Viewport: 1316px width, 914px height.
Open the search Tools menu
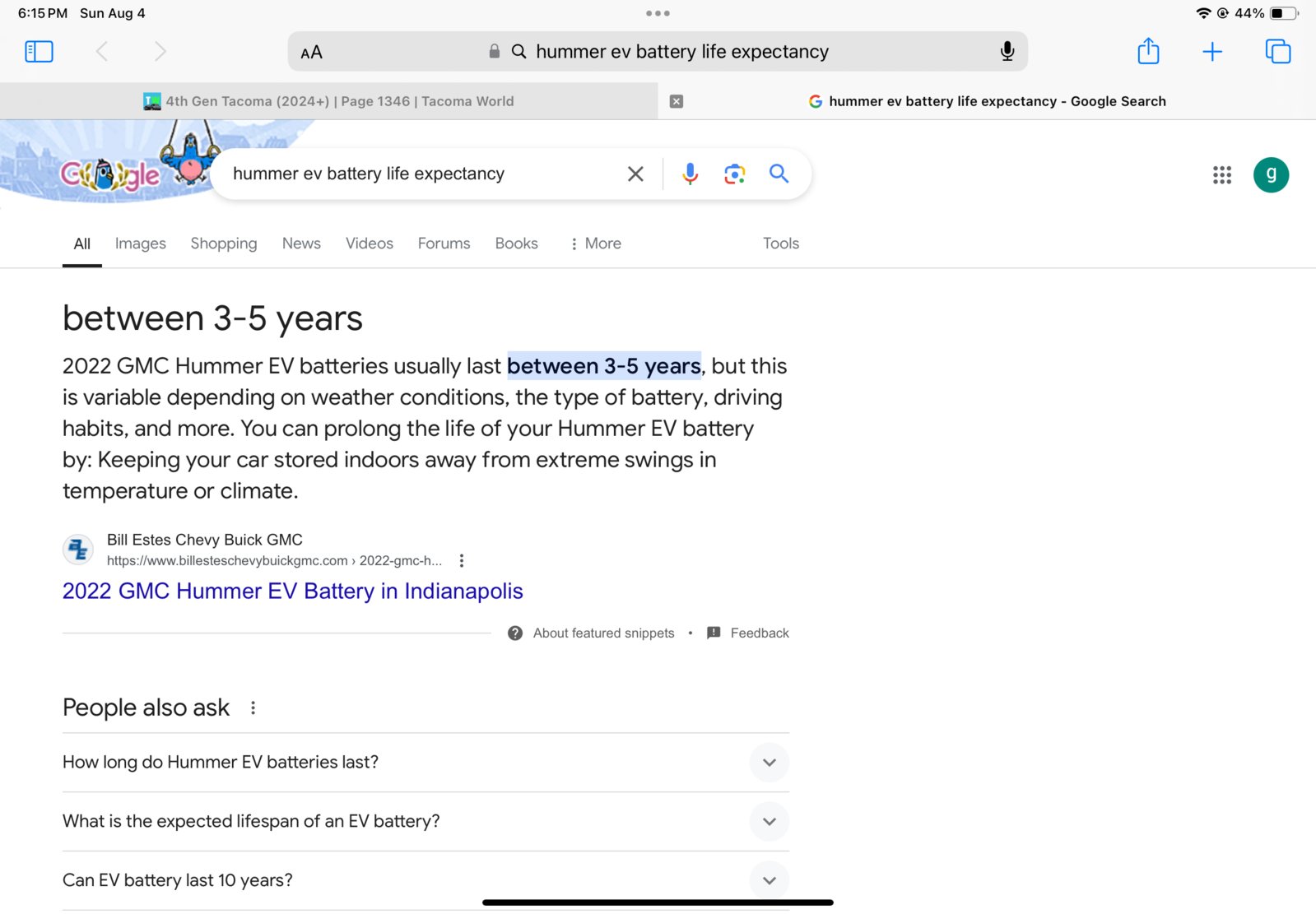pos(781,244)
